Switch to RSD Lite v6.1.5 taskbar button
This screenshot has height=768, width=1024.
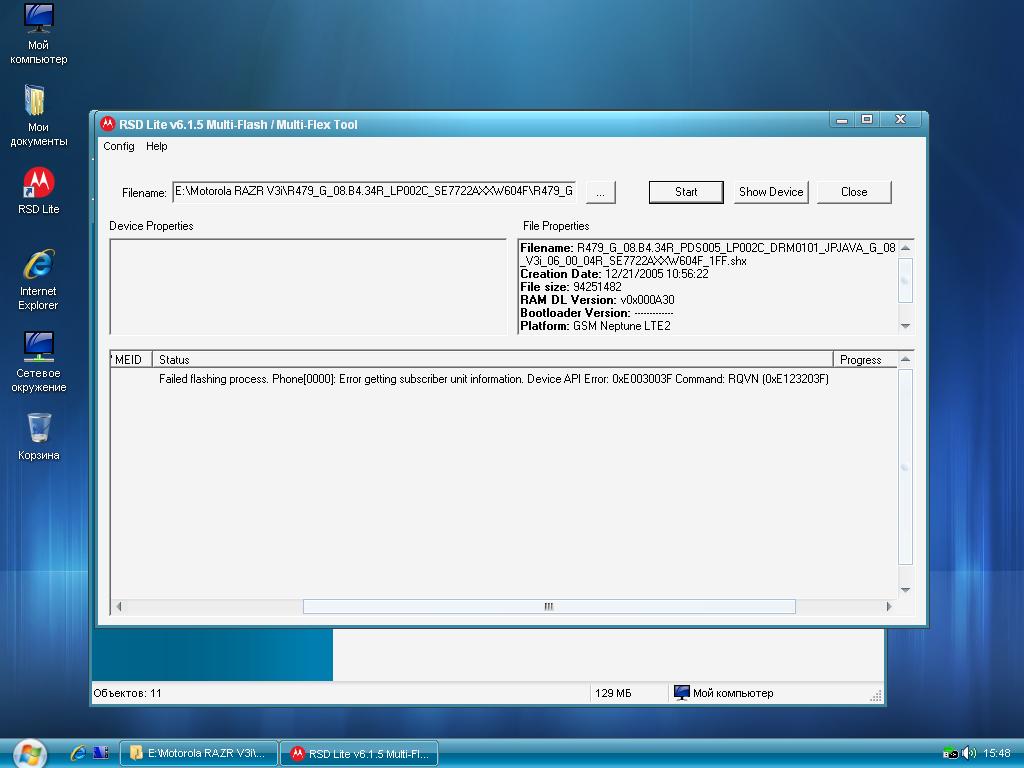pyautogui.click(x=360, y=754)
